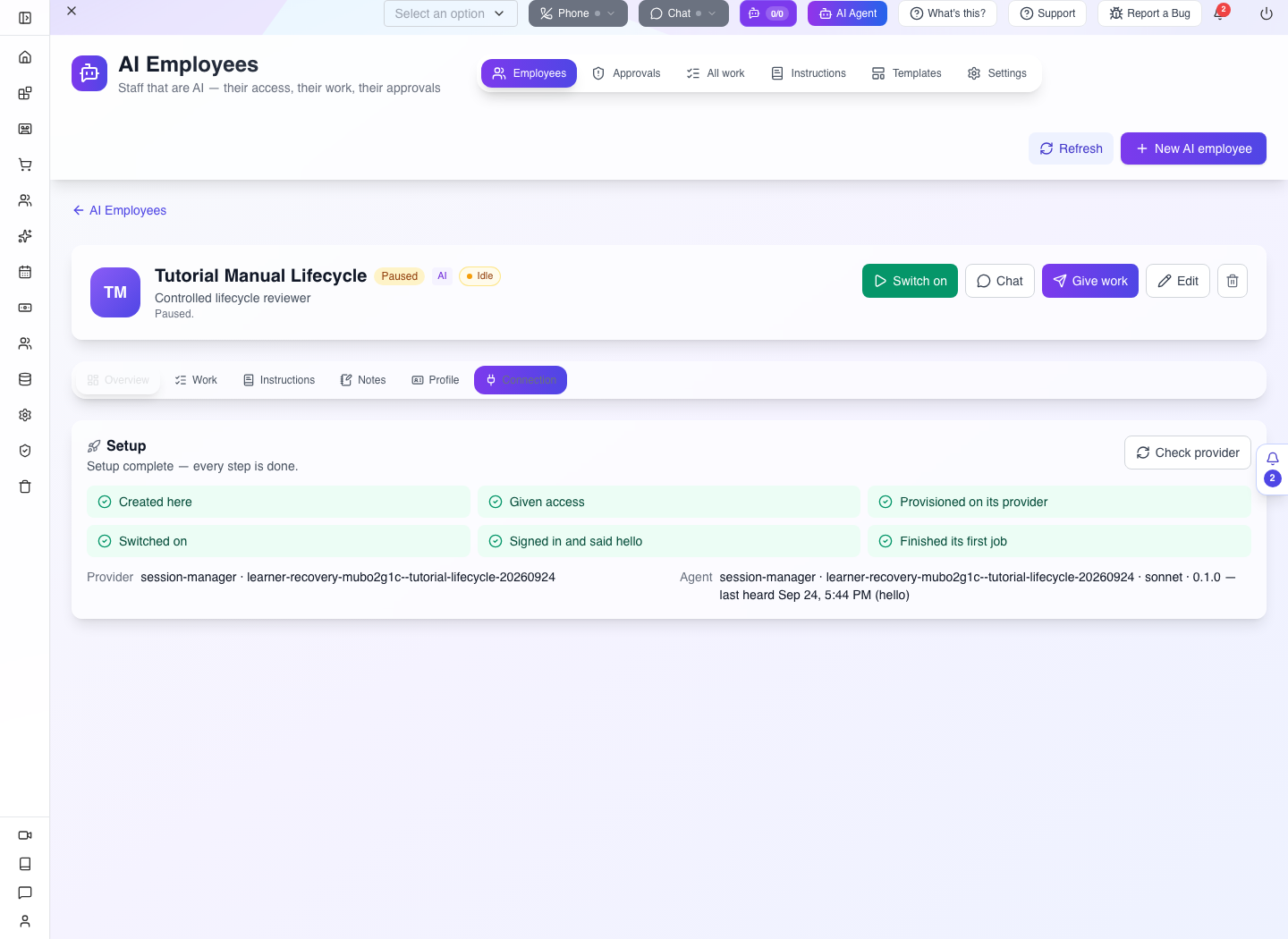Click the sparkle AI icon in sidebar
This screenshot has height=939, width=1288.
click(25, 236)
